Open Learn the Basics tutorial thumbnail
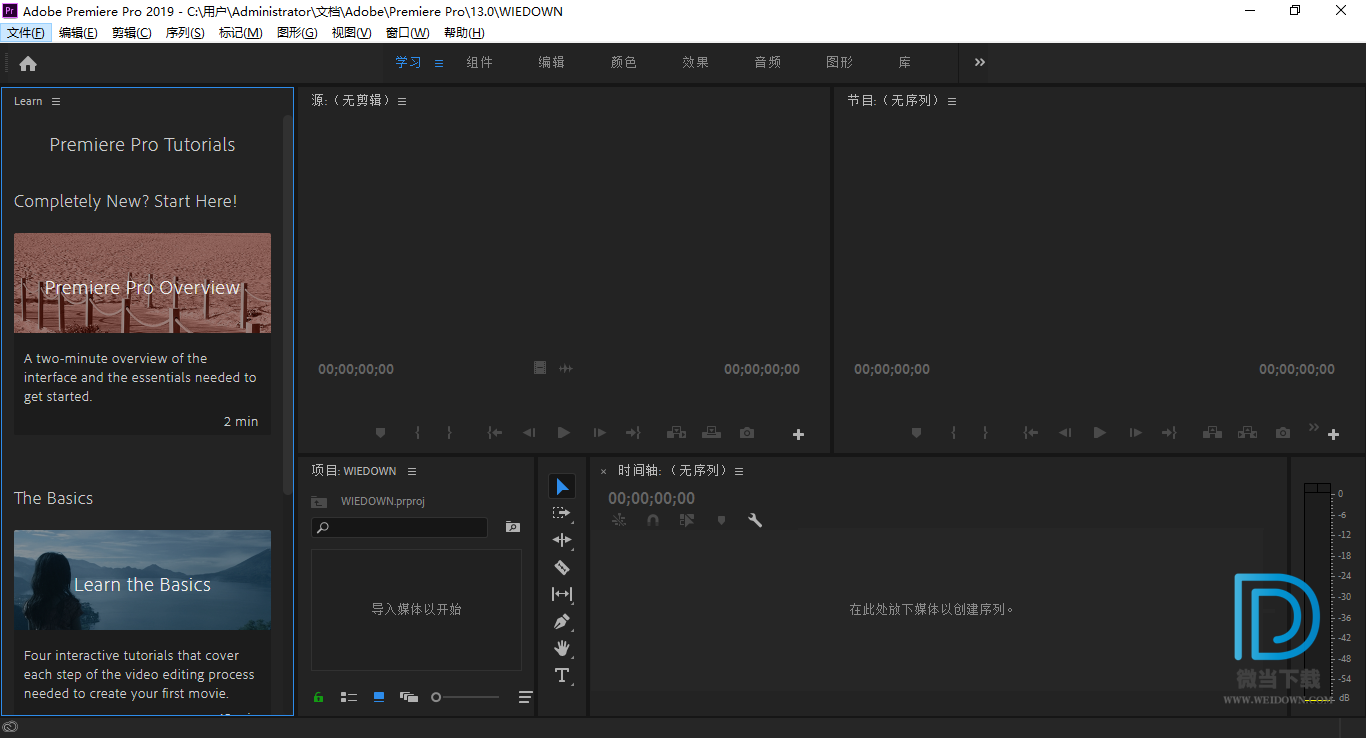 click(x=142, y=580)
